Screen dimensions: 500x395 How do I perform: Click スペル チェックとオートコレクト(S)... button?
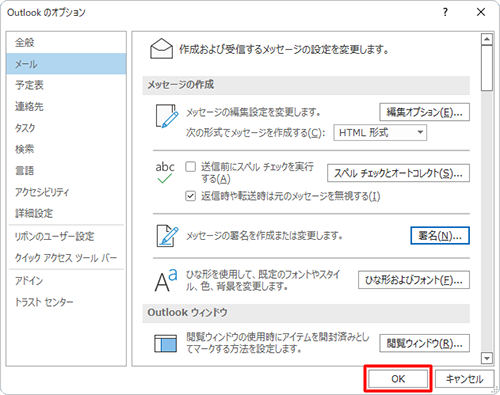tap(398, 173)
